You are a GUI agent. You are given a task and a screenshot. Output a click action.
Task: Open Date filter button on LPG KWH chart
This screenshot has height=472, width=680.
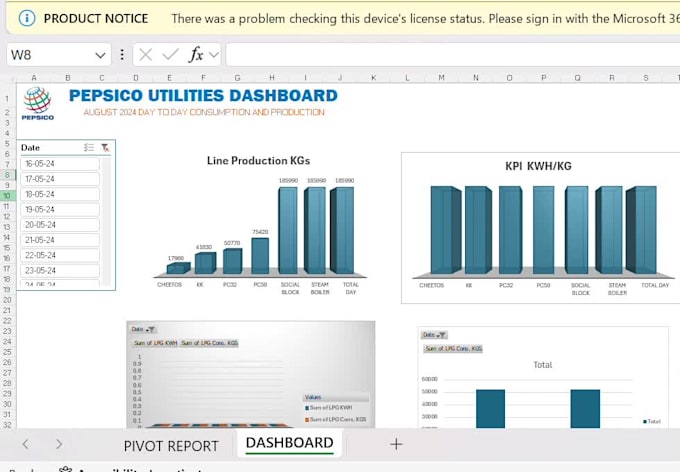pyautogui.click(x=144, y=329)
